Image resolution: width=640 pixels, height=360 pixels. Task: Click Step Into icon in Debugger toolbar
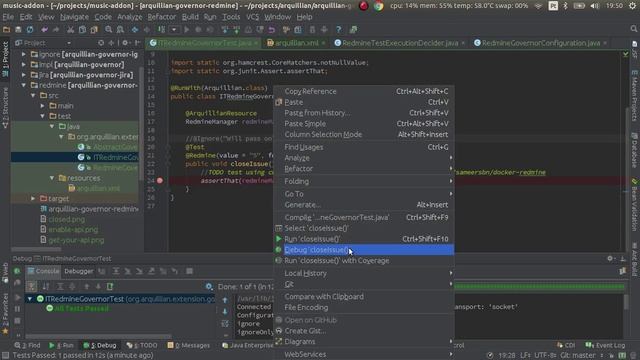click(127, 271)
